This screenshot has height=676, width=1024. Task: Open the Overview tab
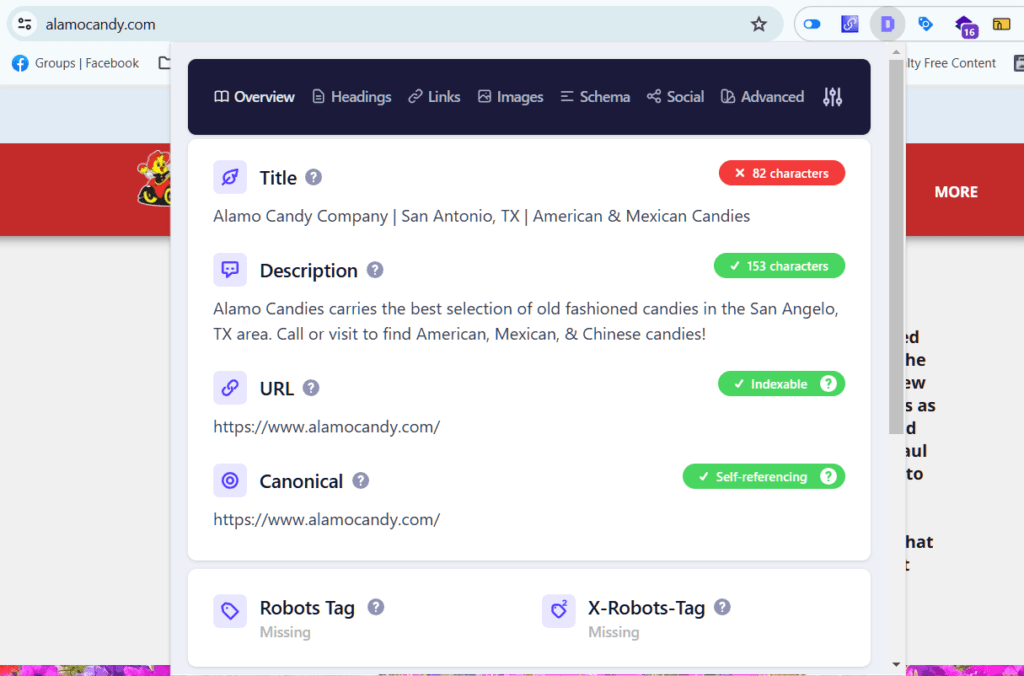coord(254,97)
